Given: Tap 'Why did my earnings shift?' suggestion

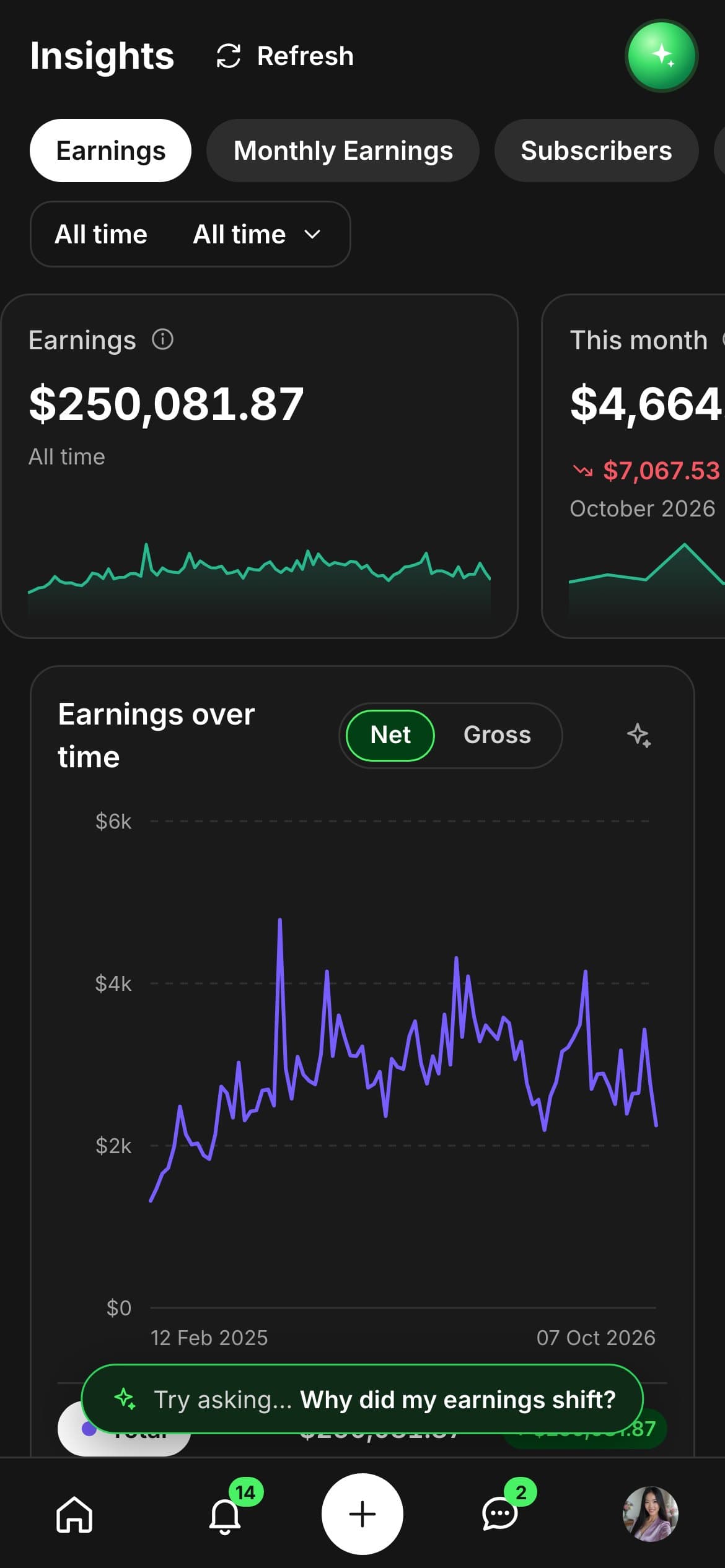Looking at the screenshot, I should pyautogui.click(x=458, y=1400).
